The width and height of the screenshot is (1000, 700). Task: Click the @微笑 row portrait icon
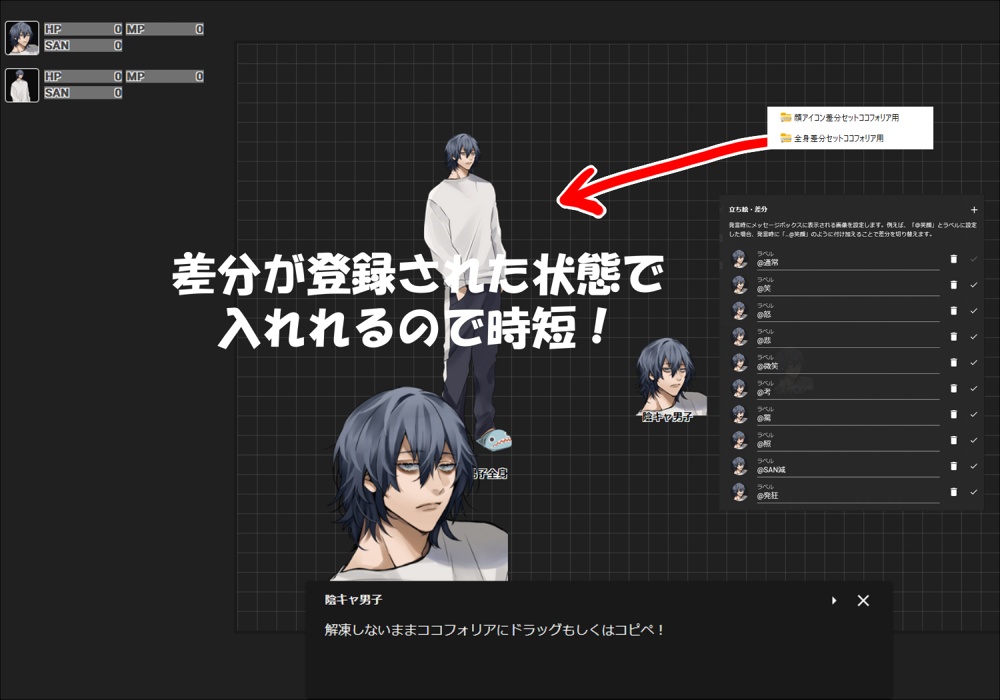tap(738, 362)
